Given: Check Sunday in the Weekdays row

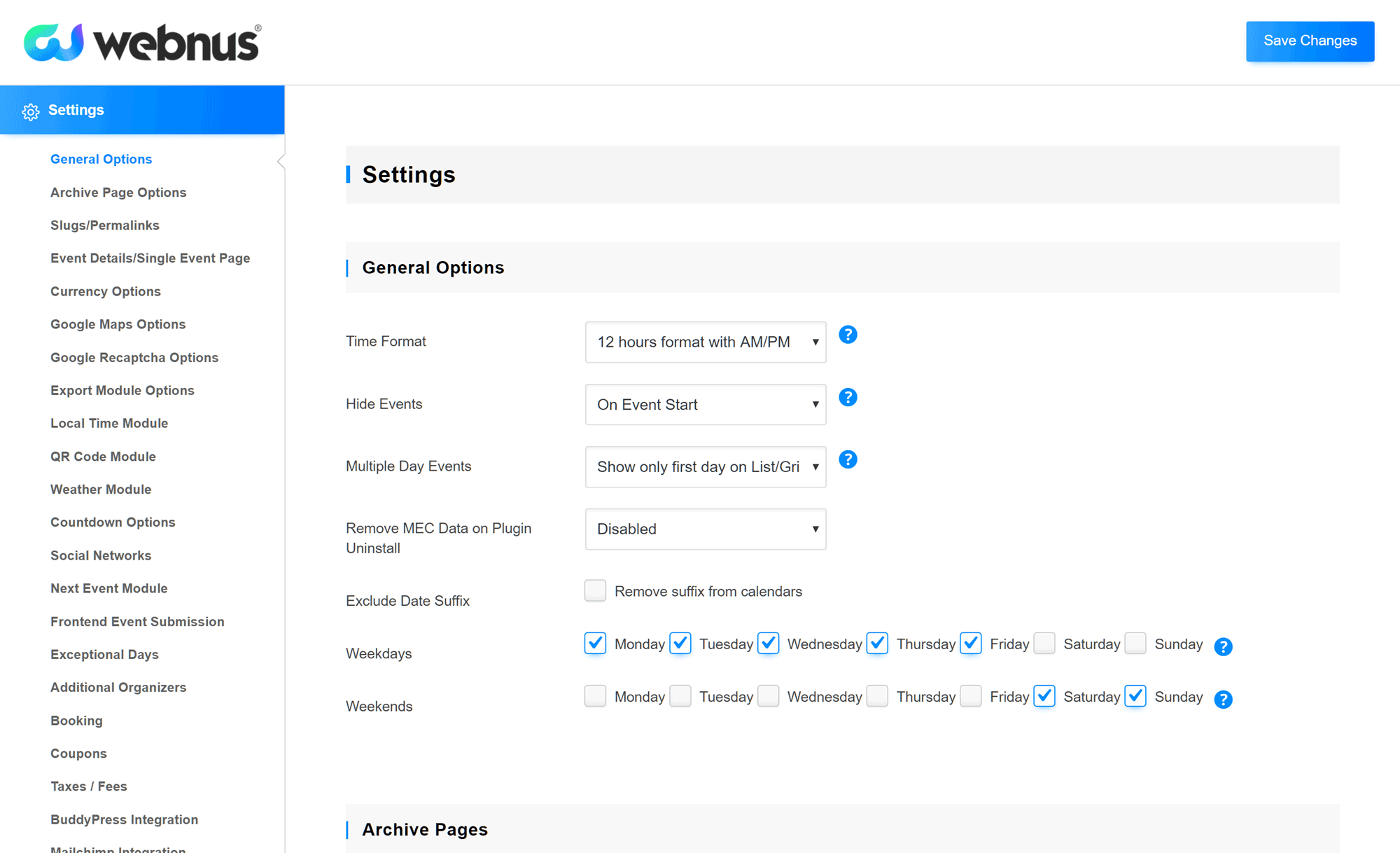Looking at the screenshot, I should pyautogui.click(x=1135, y=643).
